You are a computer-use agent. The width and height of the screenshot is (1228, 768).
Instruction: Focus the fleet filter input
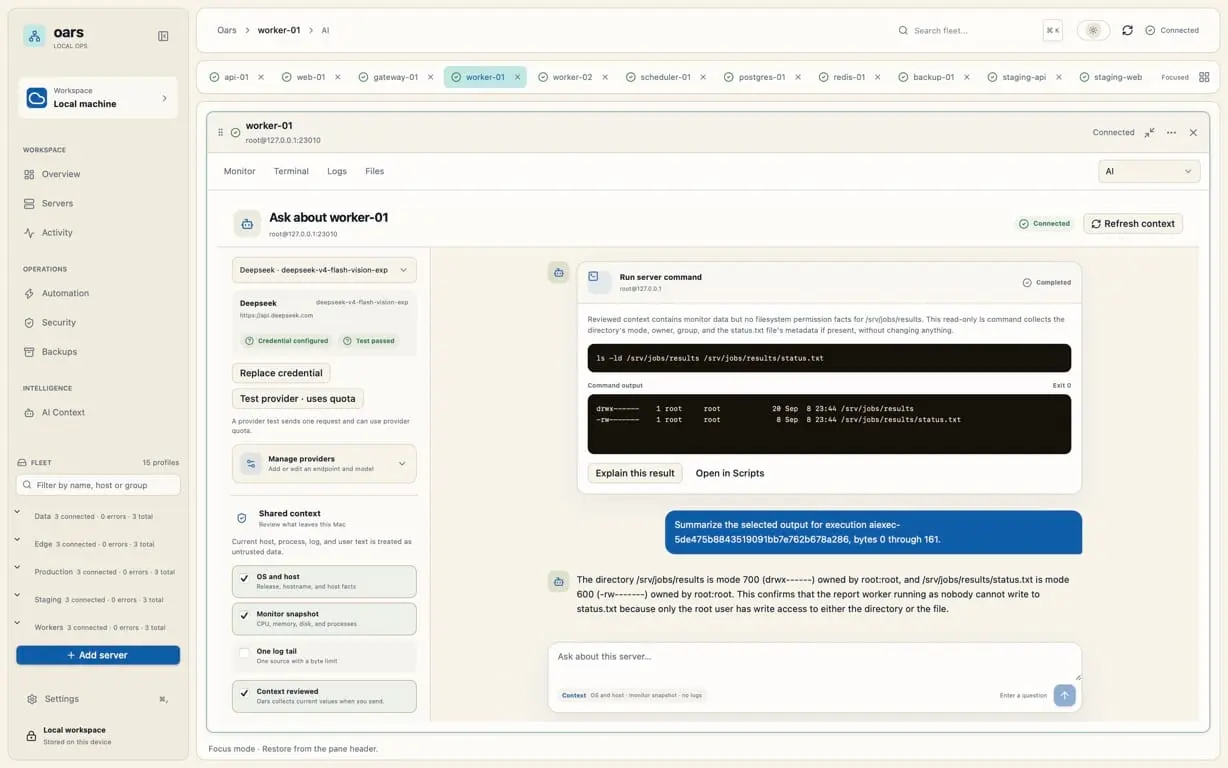[98, 485]
